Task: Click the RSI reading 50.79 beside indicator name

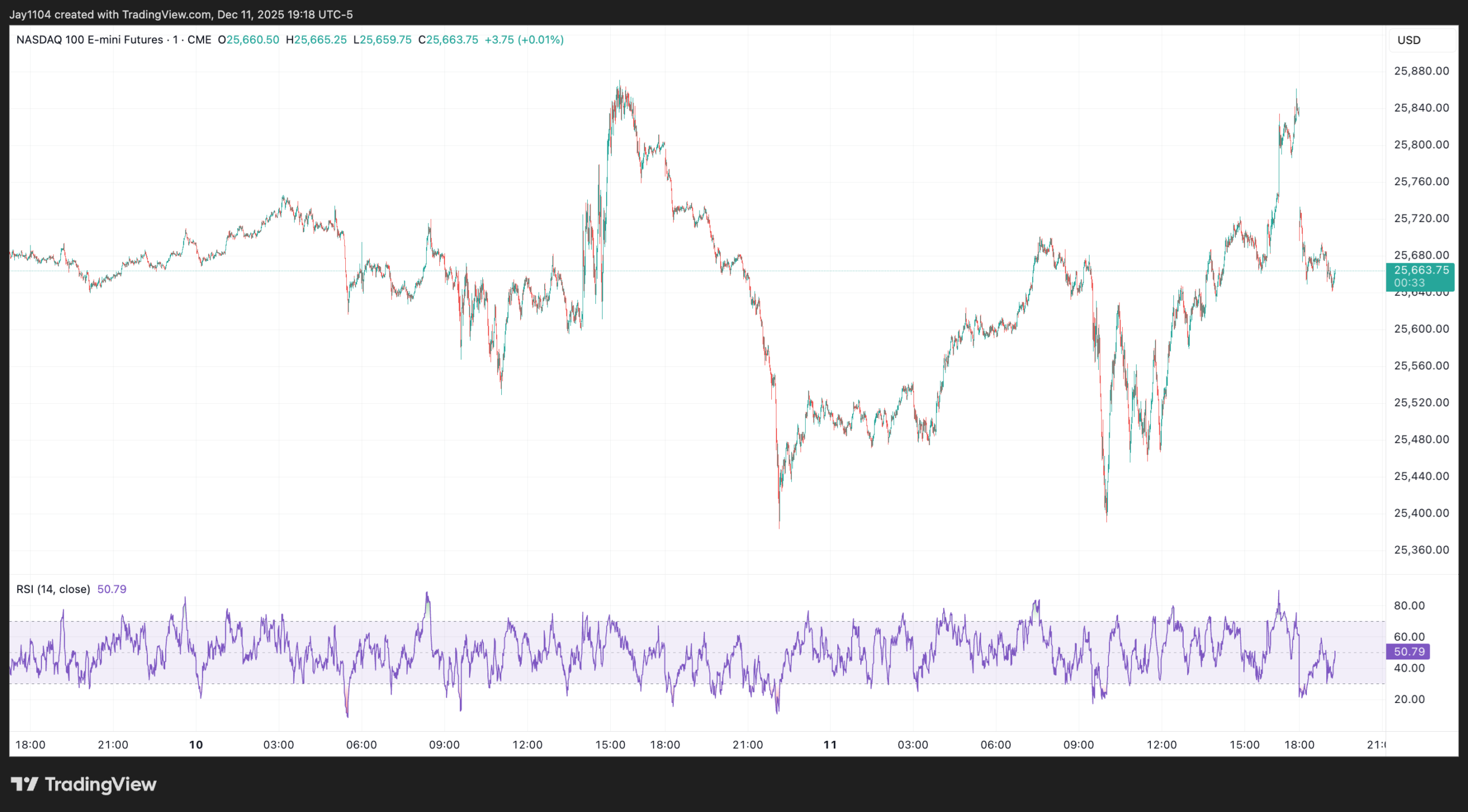Action: click(112, 589)
